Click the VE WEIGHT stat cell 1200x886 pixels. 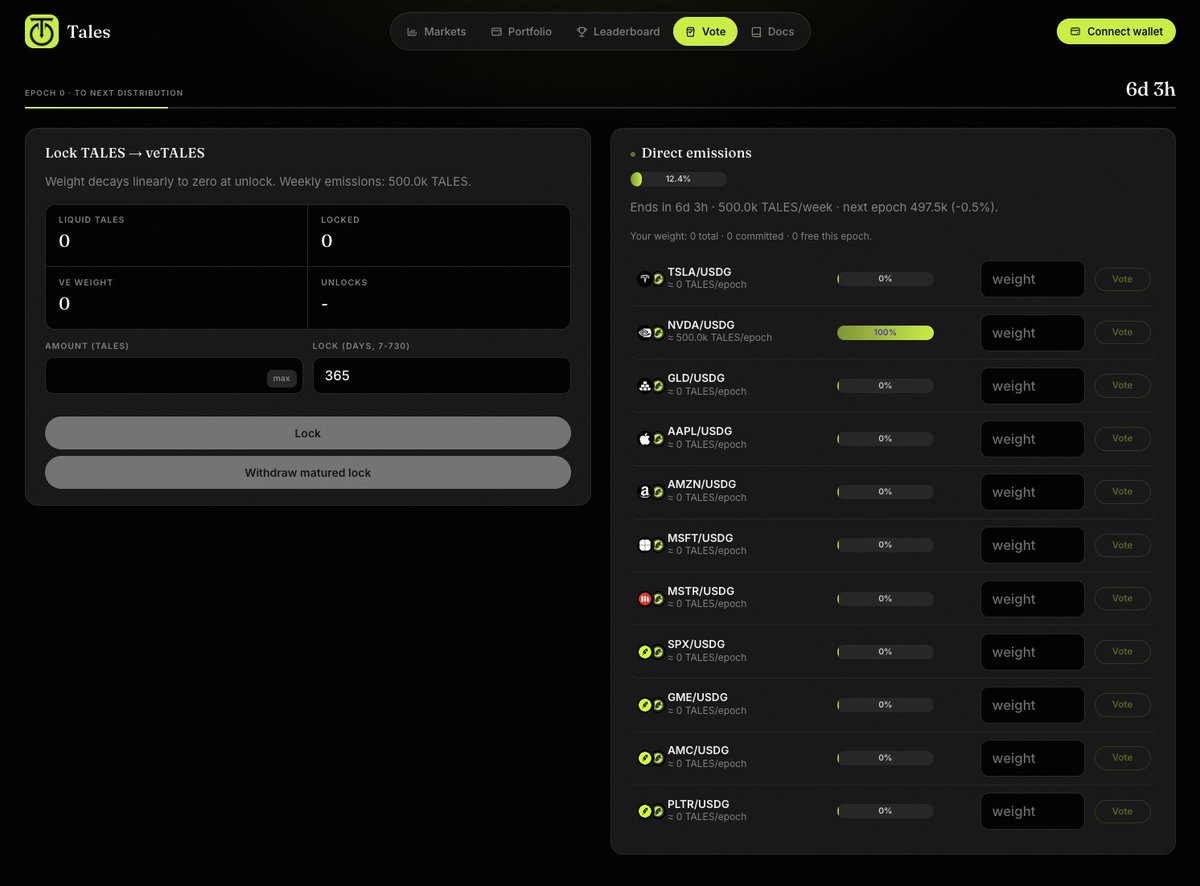177,298
